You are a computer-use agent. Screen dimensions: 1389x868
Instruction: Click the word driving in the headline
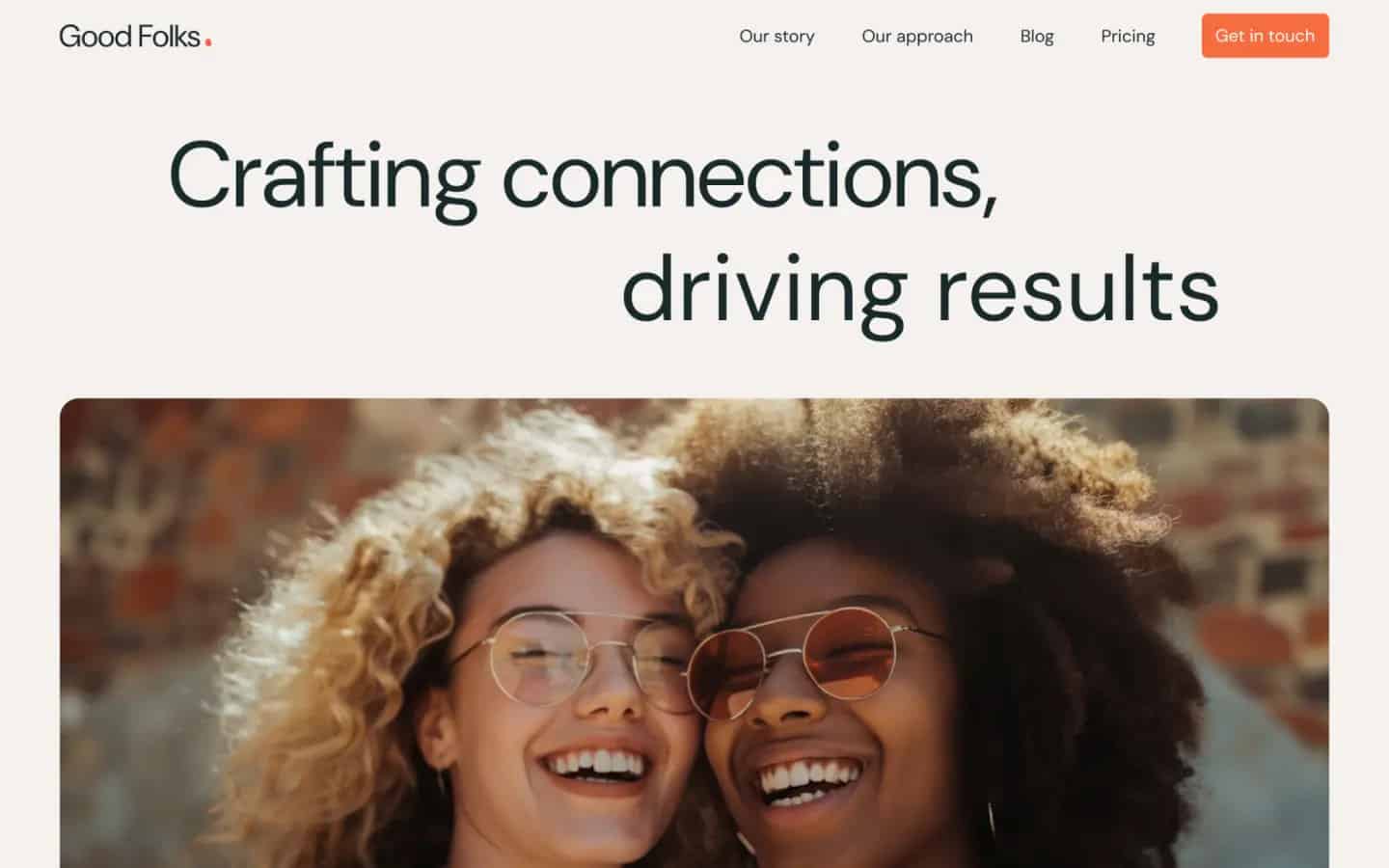pyautogui.click(x=764, y=289)
